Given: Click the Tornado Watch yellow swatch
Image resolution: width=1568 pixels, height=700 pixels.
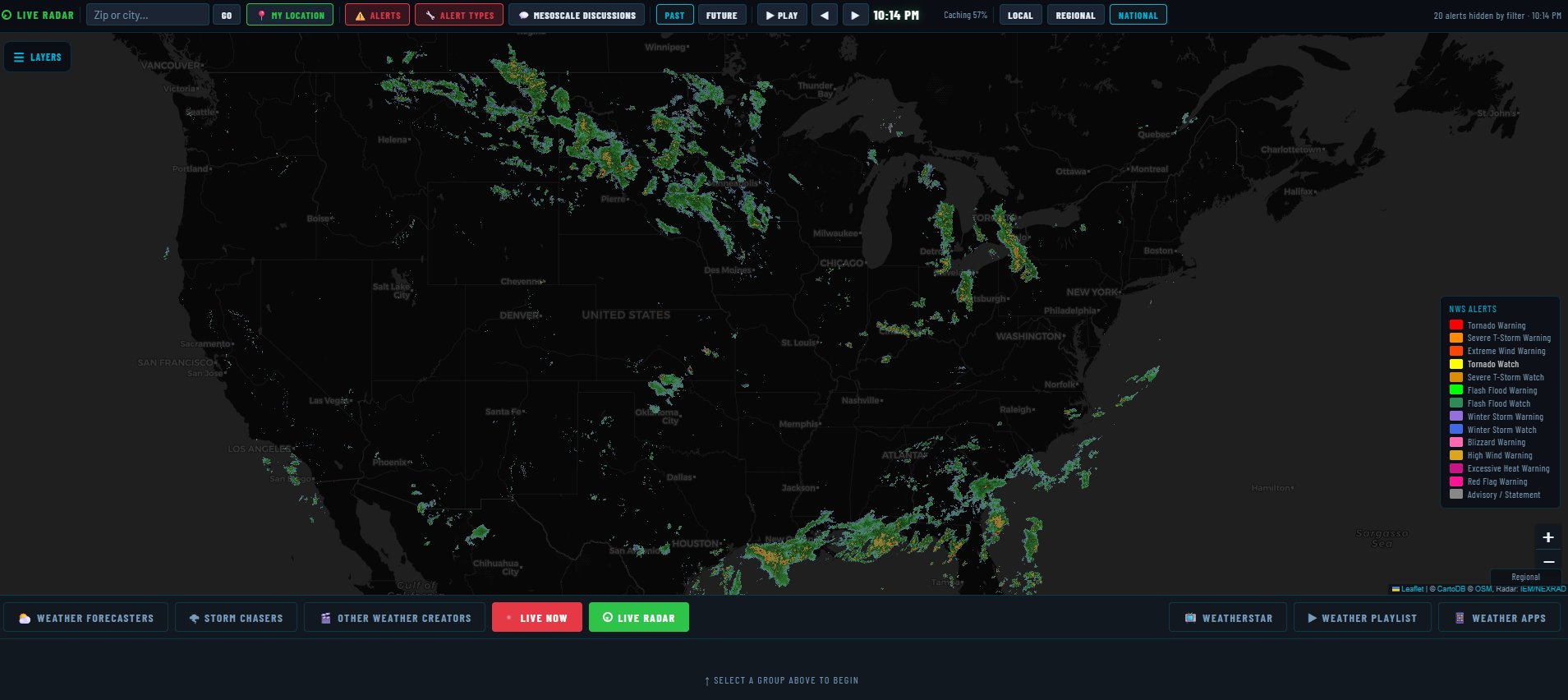Looking at the screenshot, I should [1455, 364].
